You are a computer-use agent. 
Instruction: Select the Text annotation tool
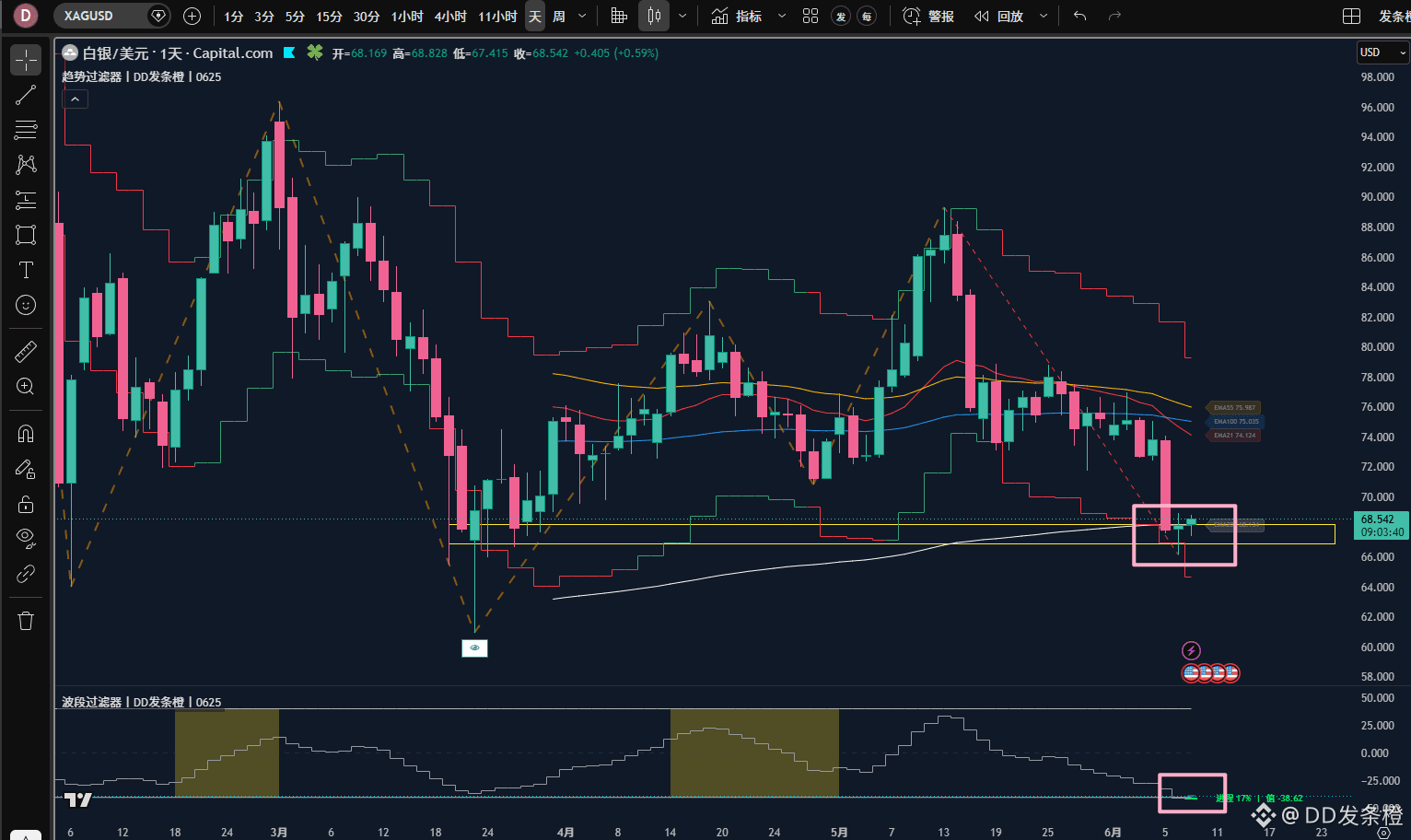click(26, 270)
